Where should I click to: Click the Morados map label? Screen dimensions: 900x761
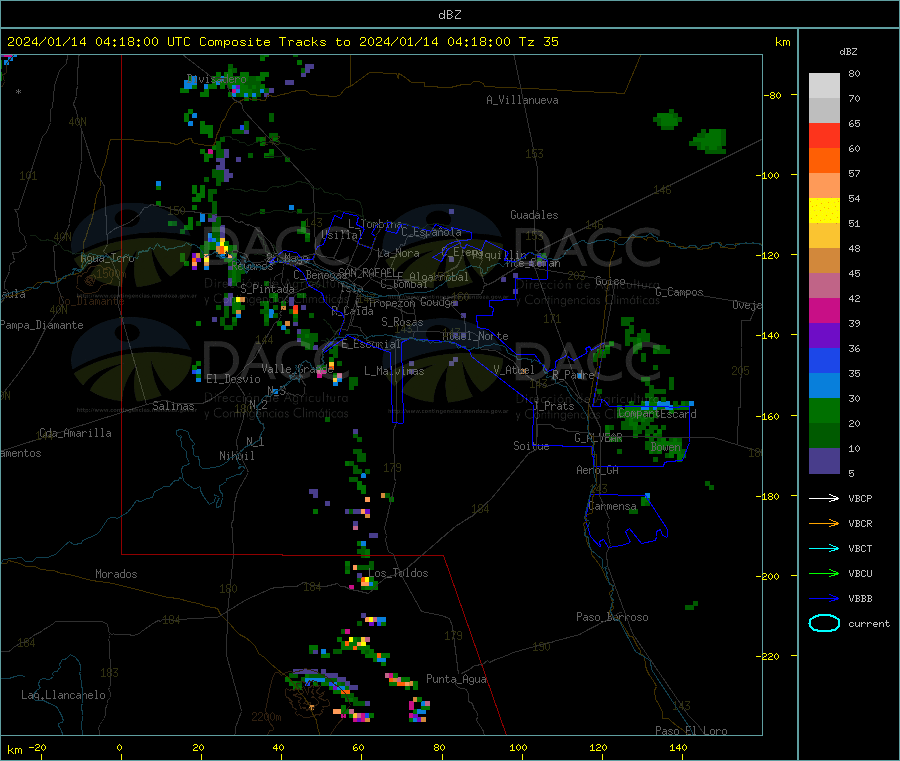tap(116, 574)
